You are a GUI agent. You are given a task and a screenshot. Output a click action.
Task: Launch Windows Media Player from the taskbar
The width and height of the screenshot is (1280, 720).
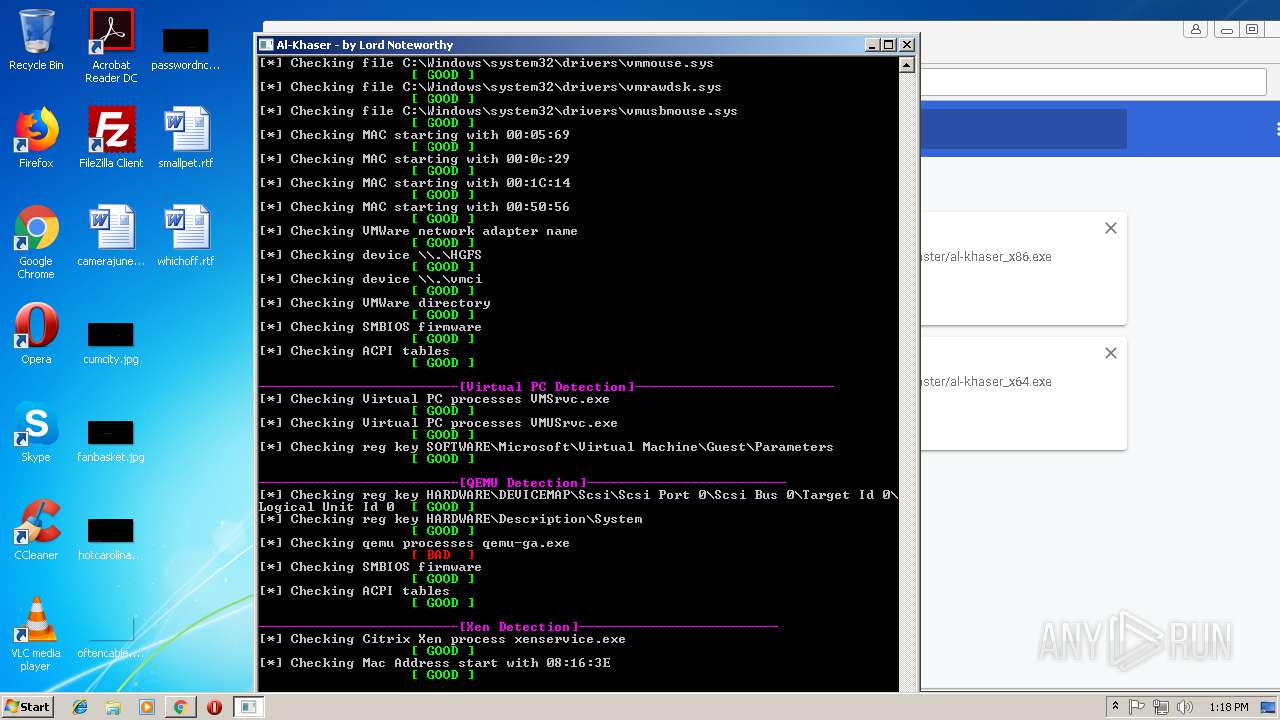click(x=147, y=707)
